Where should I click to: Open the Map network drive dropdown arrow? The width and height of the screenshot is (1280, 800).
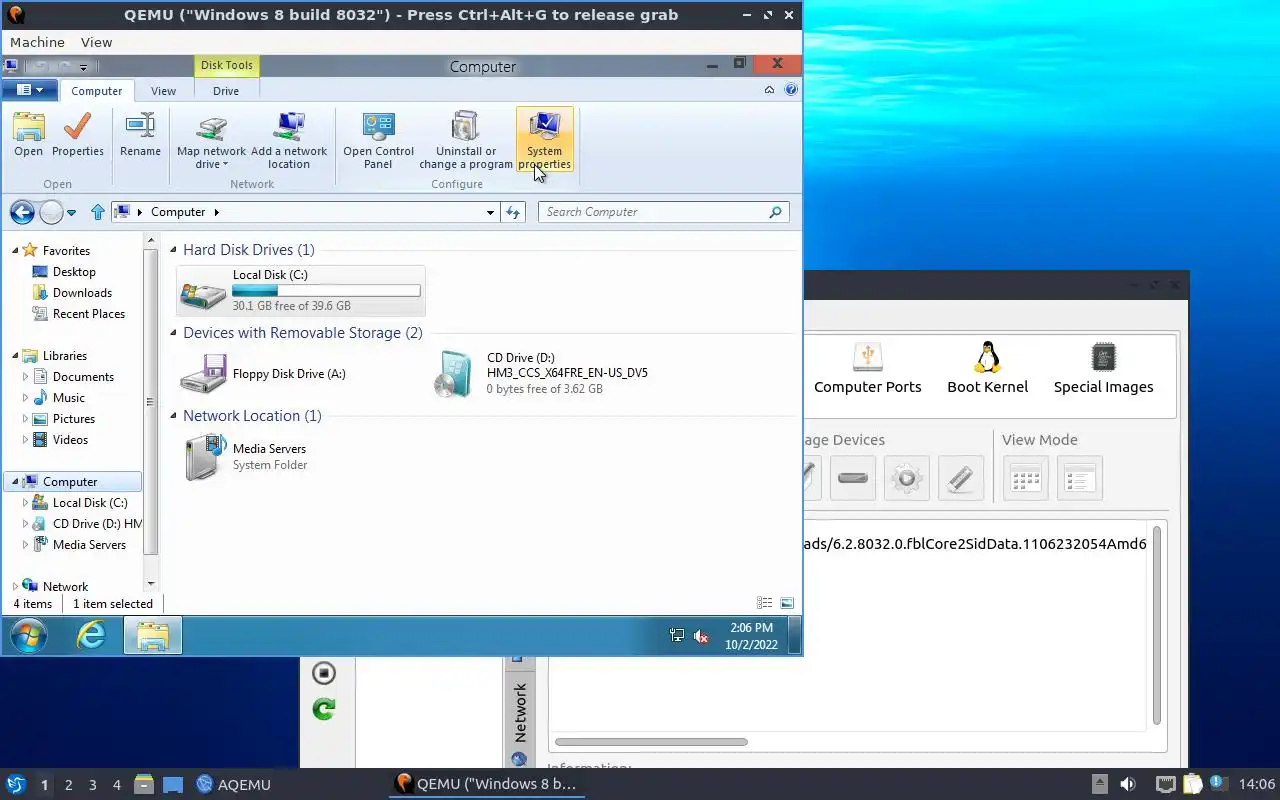coord(226,165)
